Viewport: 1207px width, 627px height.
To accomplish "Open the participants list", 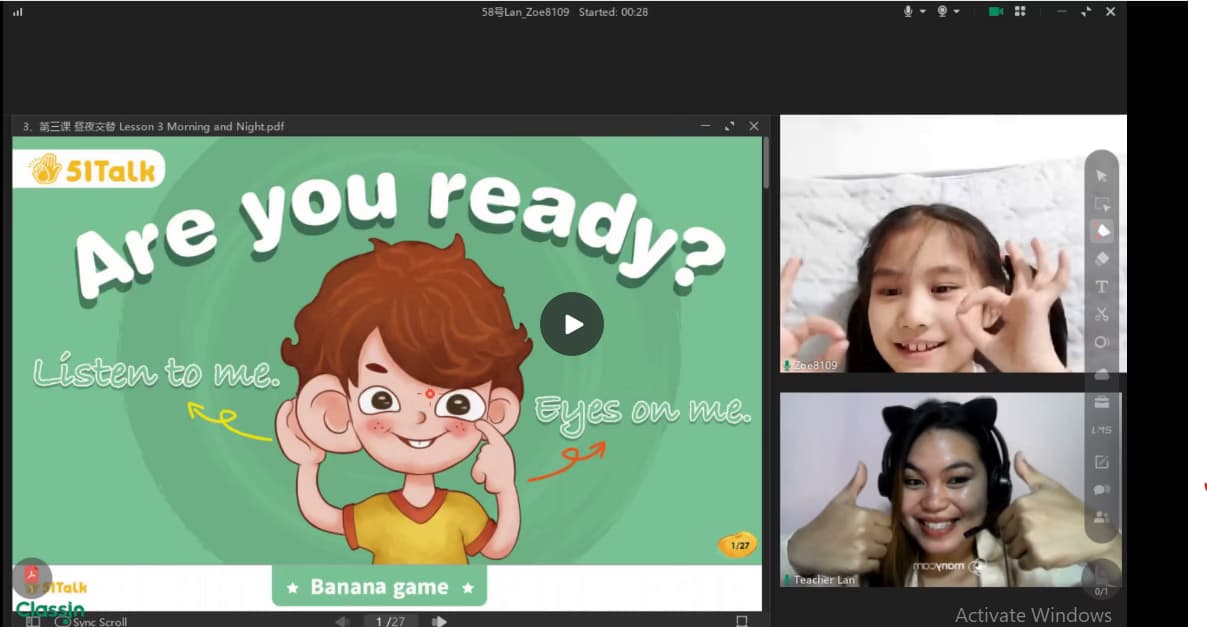I will (x=1101, y=517).
